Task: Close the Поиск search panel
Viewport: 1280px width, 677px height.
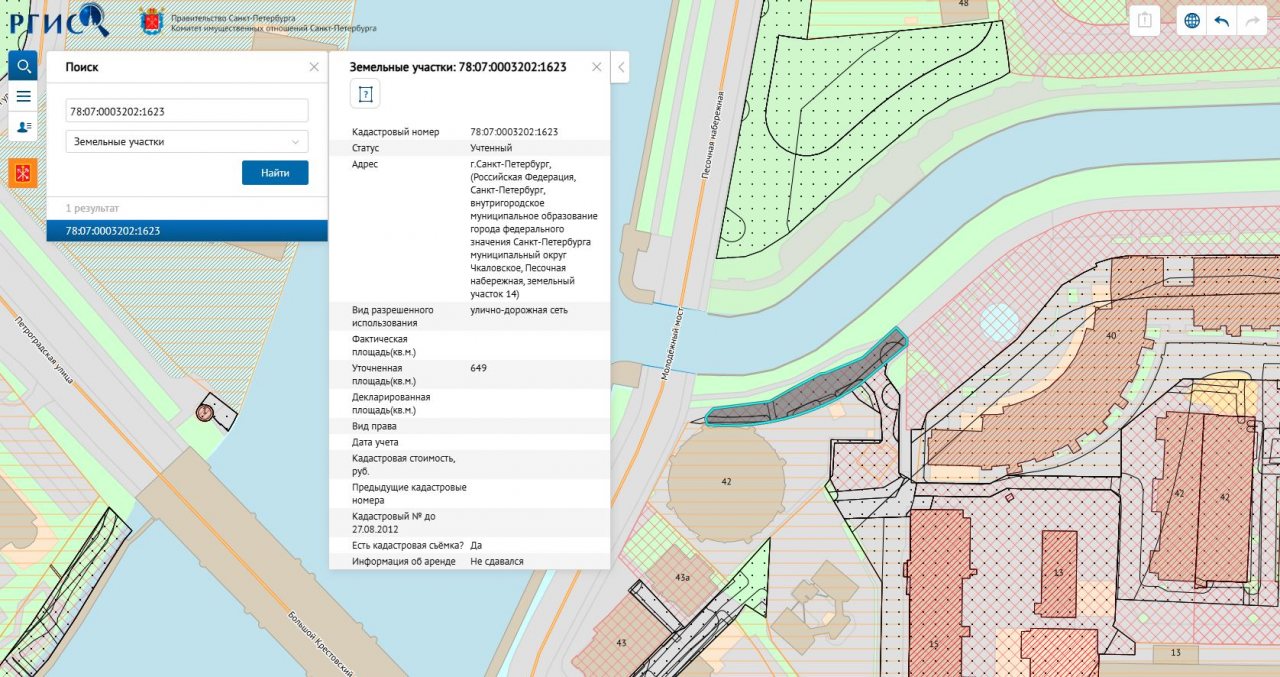Action: (314, 67)
